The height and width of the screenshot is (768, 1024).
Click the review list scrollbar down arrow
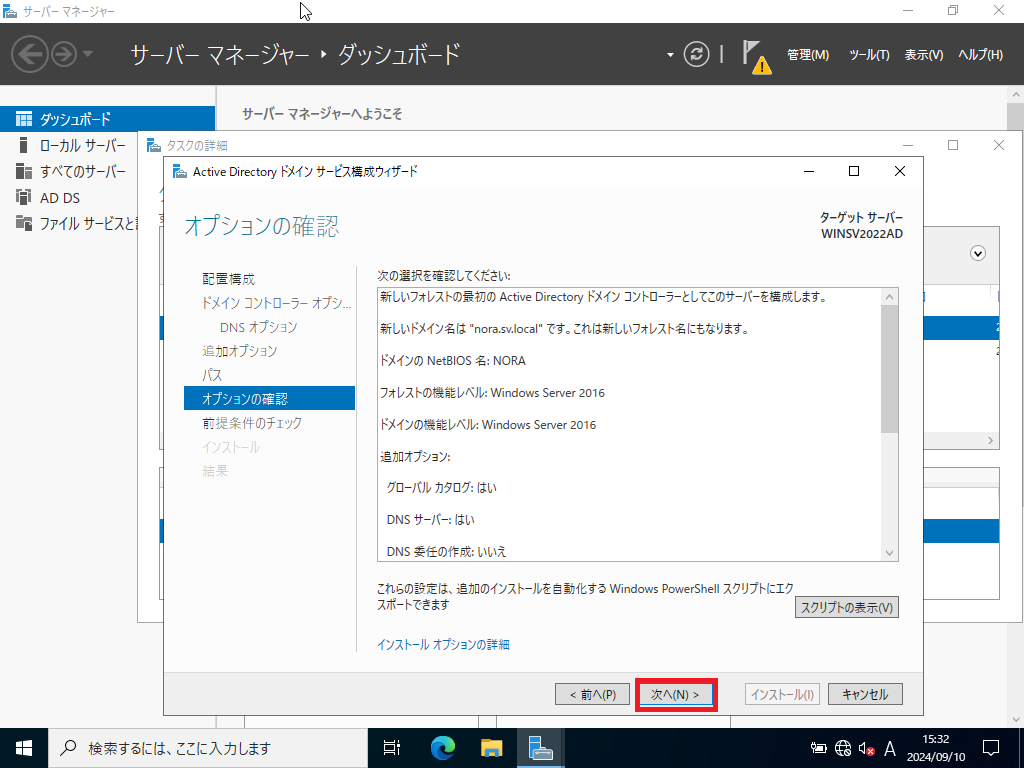[889, 552]
